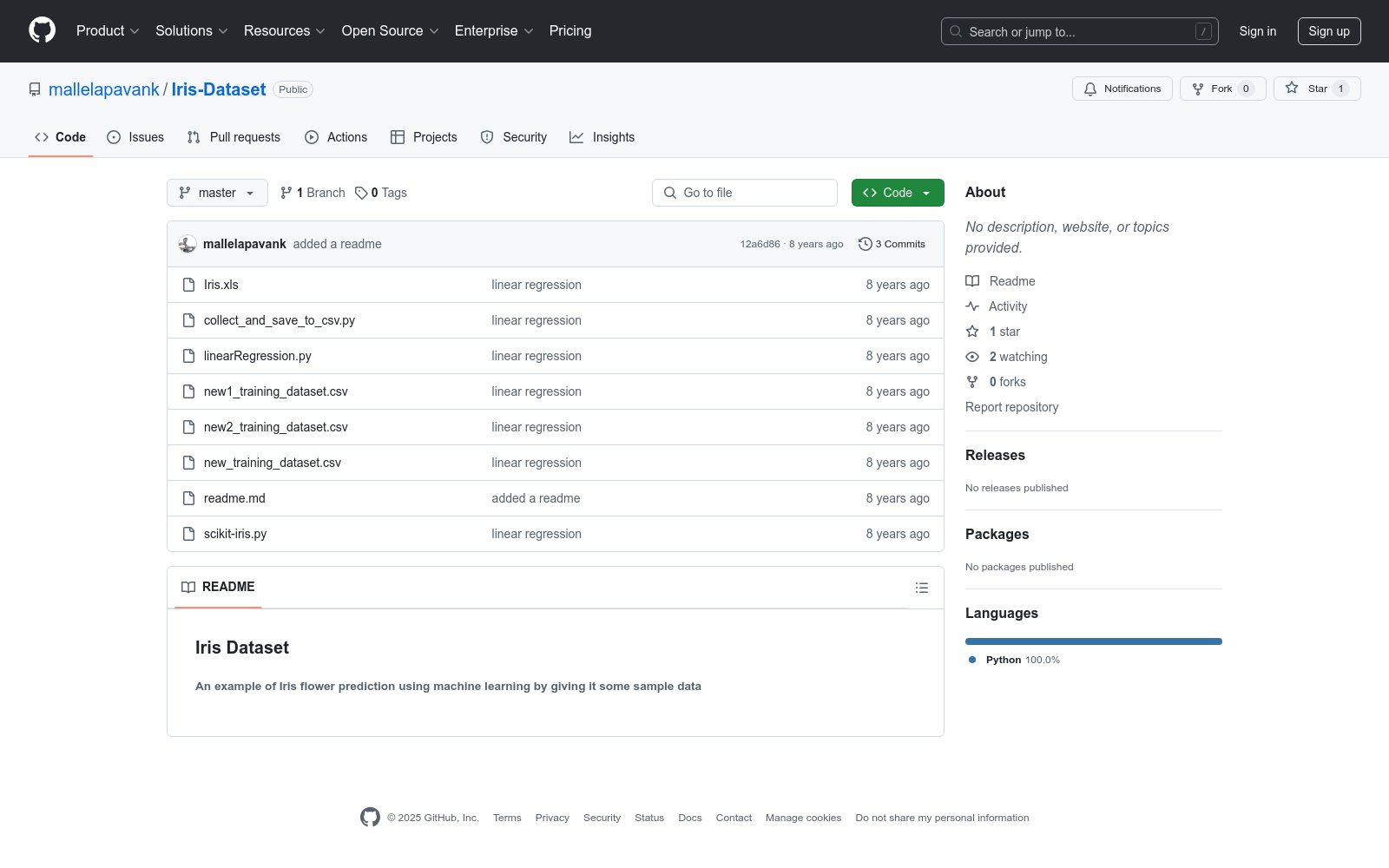View the 0 Tags link
The height and width of the screenshot is (868, 1389).
tap(381, 193)
